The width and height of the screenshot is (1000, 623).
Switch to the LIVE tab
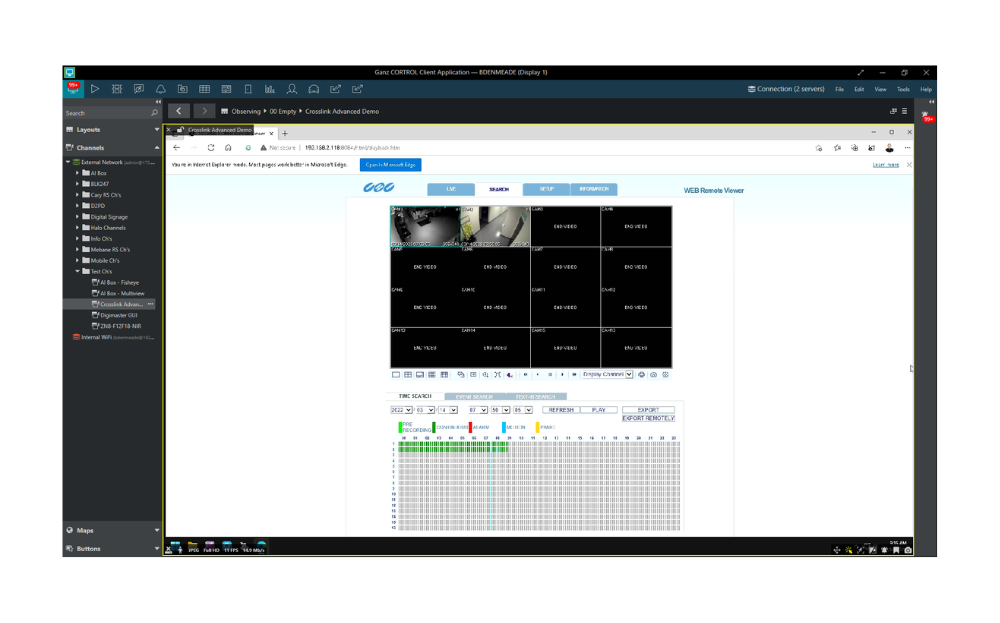point(451,189)
